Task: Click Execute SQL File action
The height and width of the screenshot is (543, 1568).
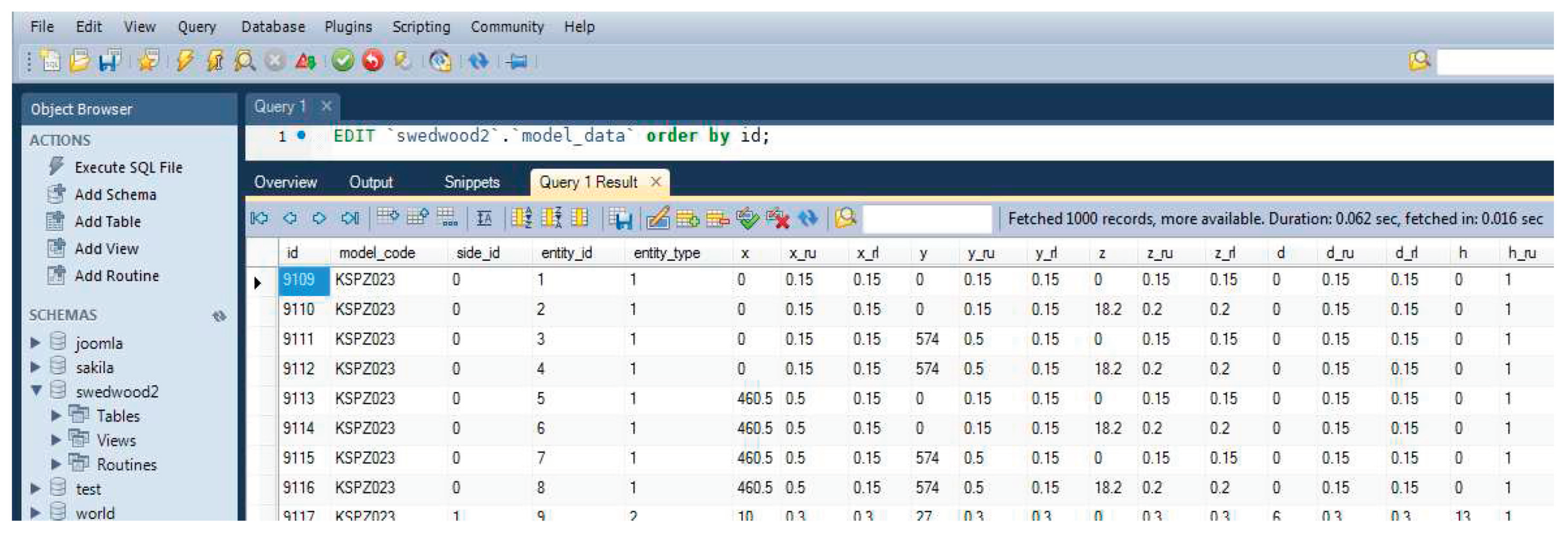Action: pyautogui.click(x=128, y=168)
